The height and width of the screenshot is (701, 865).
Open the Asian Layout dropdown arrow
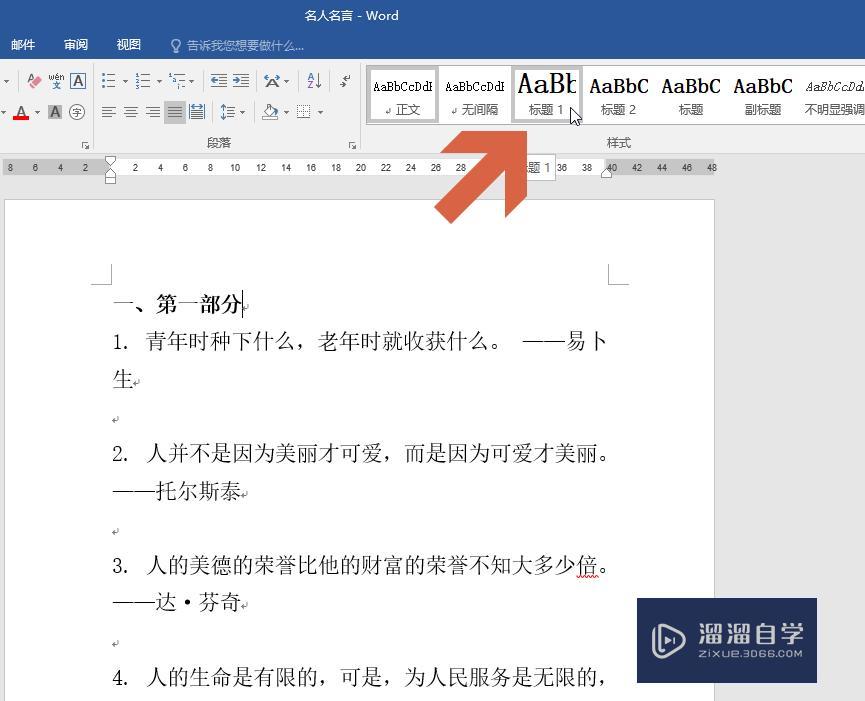click(286, 82)
